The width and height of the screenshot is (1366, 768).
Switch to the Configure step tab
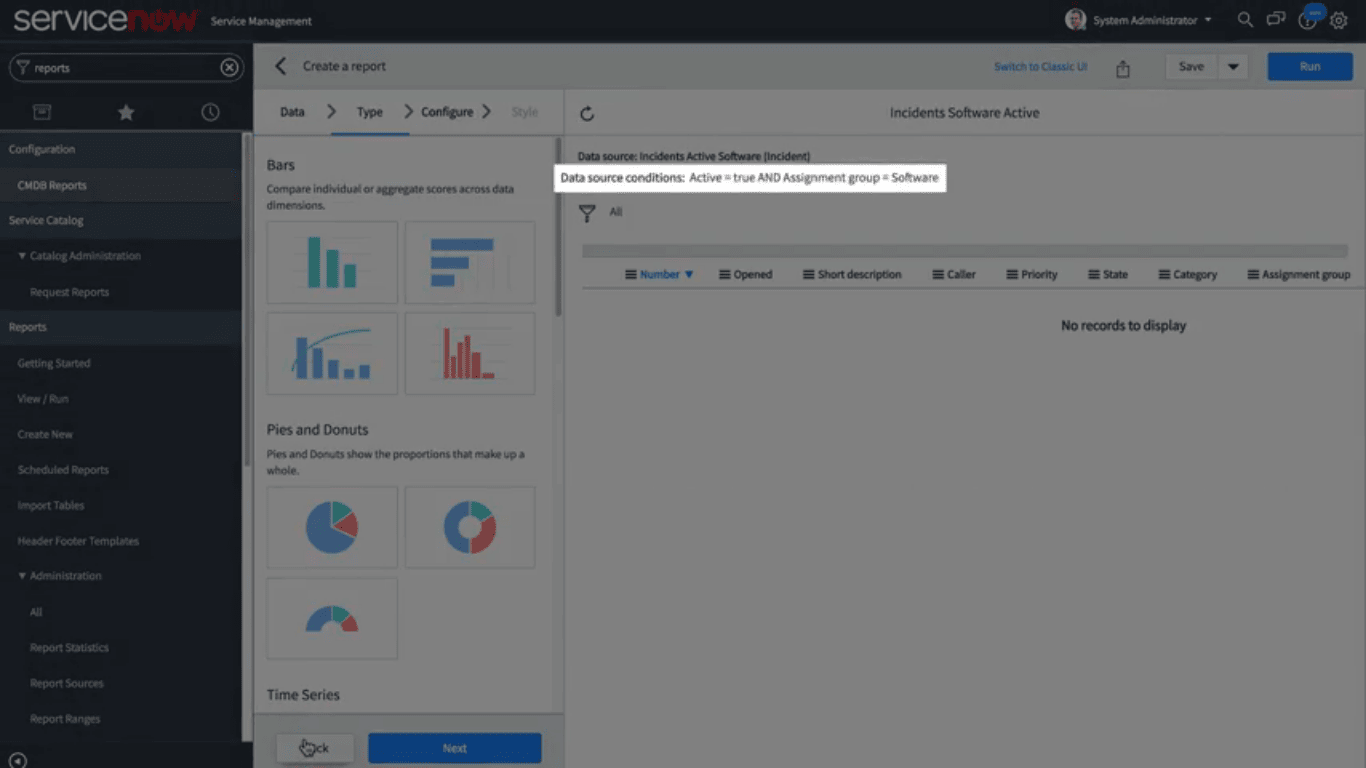pyautogui.click(x=447, y=112)
